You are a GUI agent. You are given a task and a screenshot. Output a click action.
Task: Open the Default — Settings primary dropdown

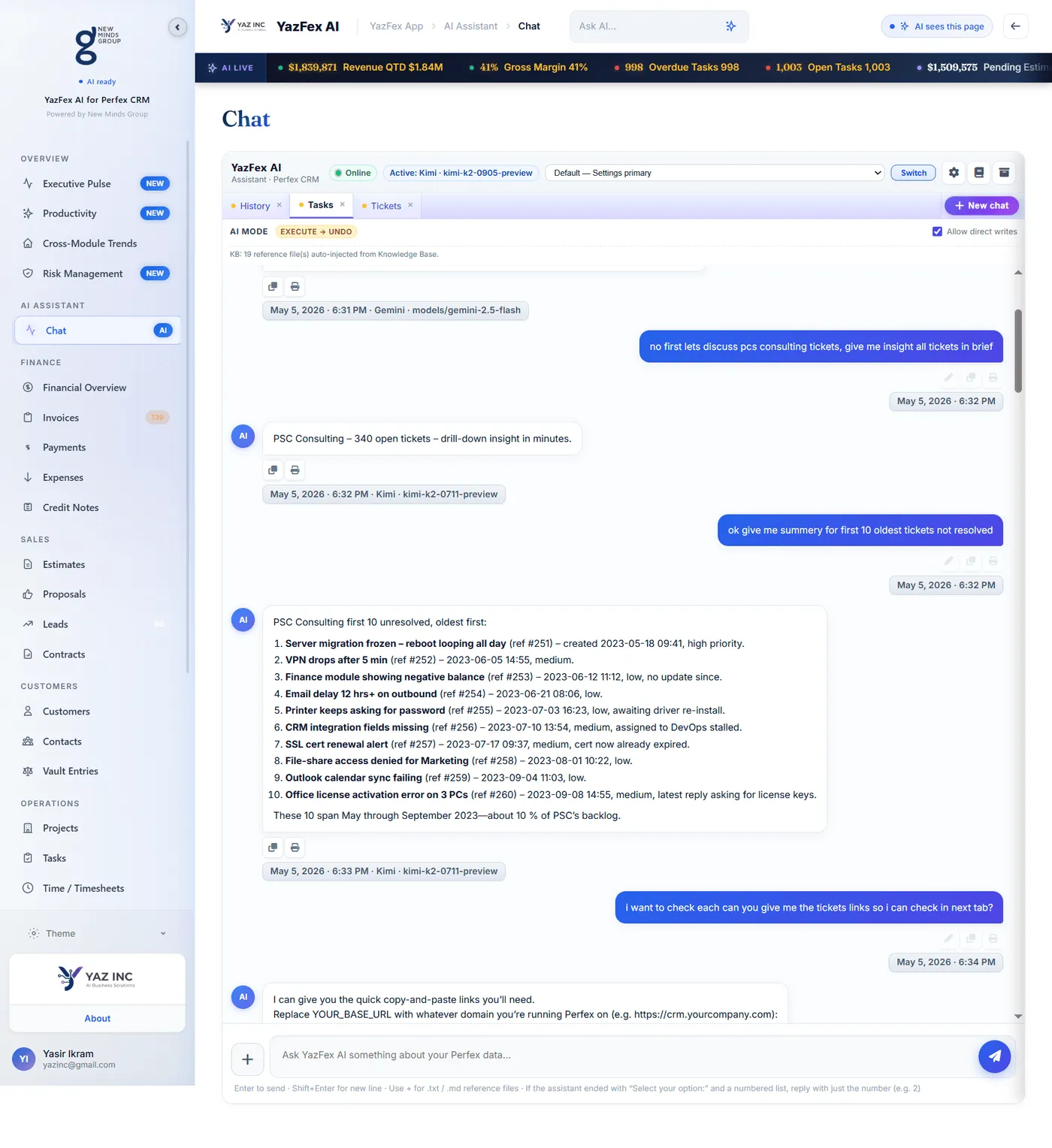point(715,173)
